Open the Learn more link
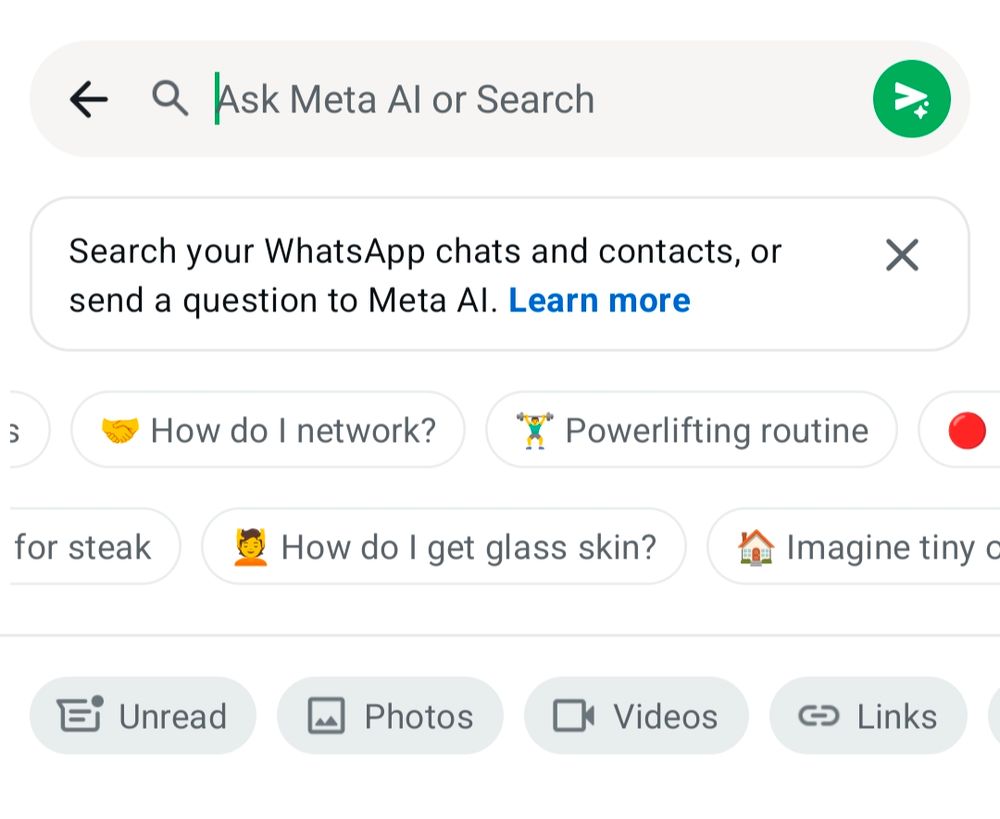This screenshot has width=1000, height=819. [599, 300]
